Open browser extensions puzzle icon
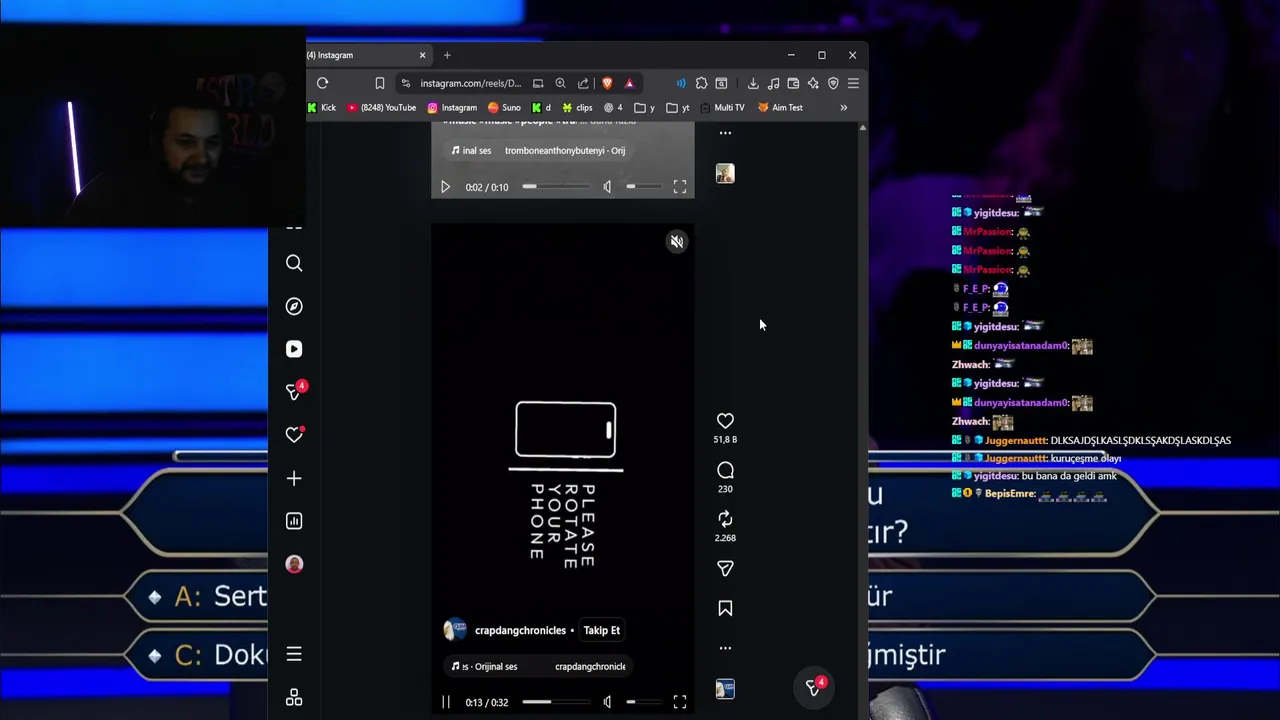Screen dimensions: 1280x720 coord(701,83)
